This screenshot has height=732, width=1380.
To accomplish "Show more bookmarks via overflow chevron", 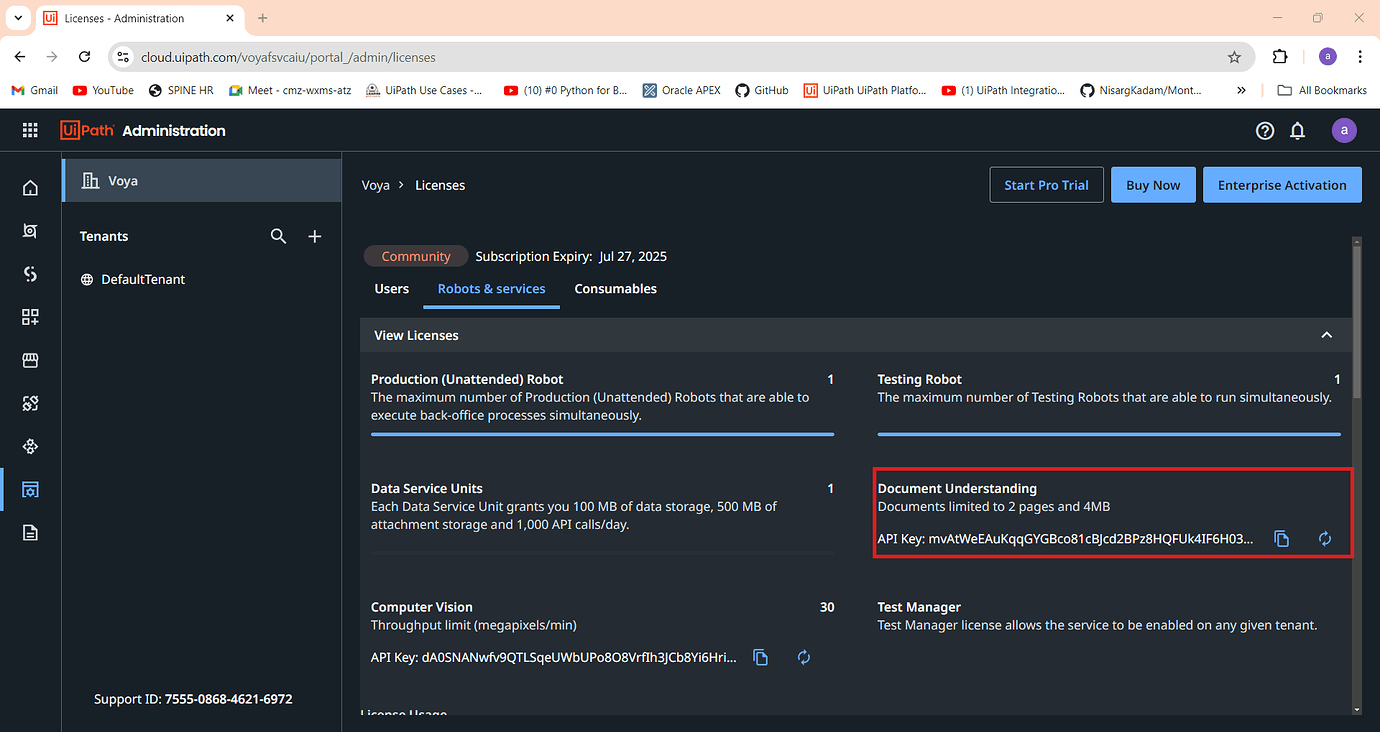I will (x=1241, y=90).
